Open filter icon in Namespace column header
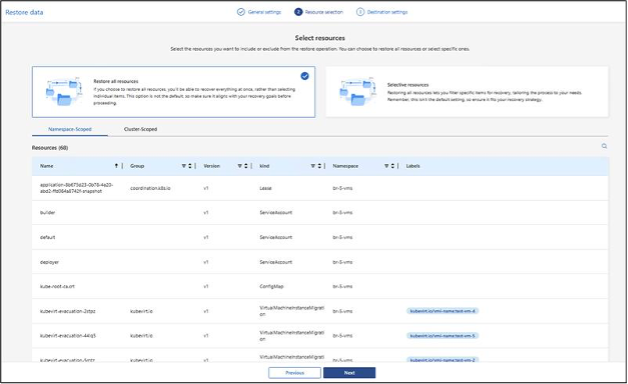The height and width of the screenshot is (384, 628). tap(386, 166)
